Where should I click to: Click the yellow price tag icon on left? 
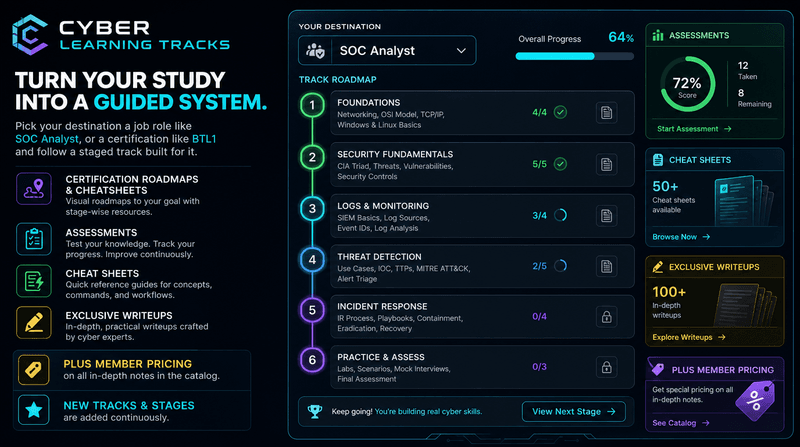coord(34,369)
